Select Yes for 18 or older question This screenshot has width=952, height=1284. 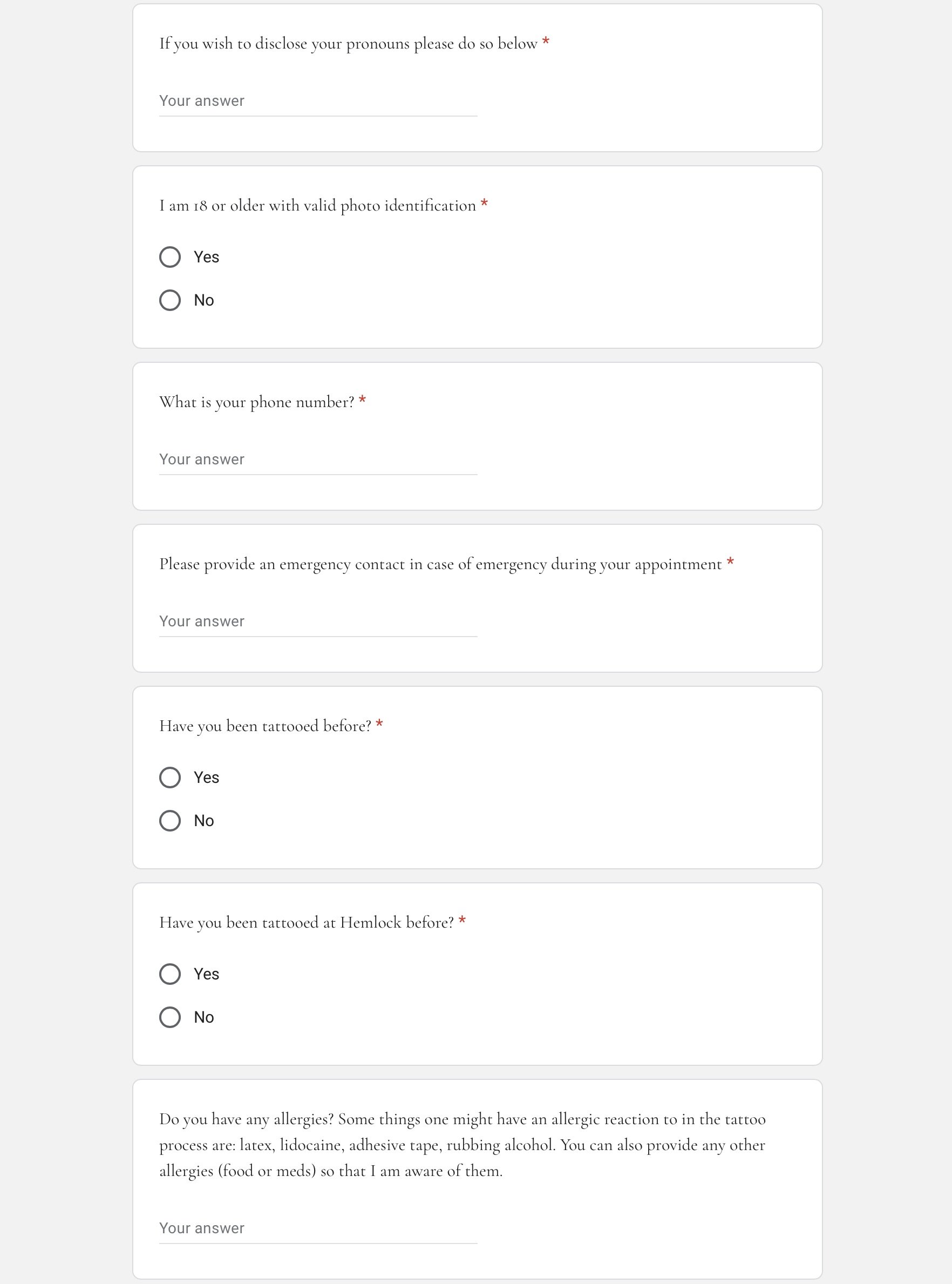[170, 257]
